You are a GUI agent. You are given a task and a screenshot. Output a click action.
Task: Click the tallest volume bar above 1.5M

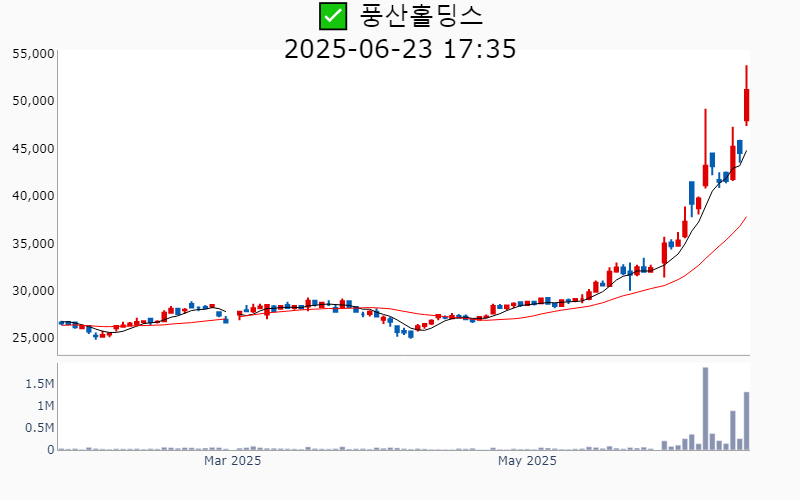pos(705,409)
